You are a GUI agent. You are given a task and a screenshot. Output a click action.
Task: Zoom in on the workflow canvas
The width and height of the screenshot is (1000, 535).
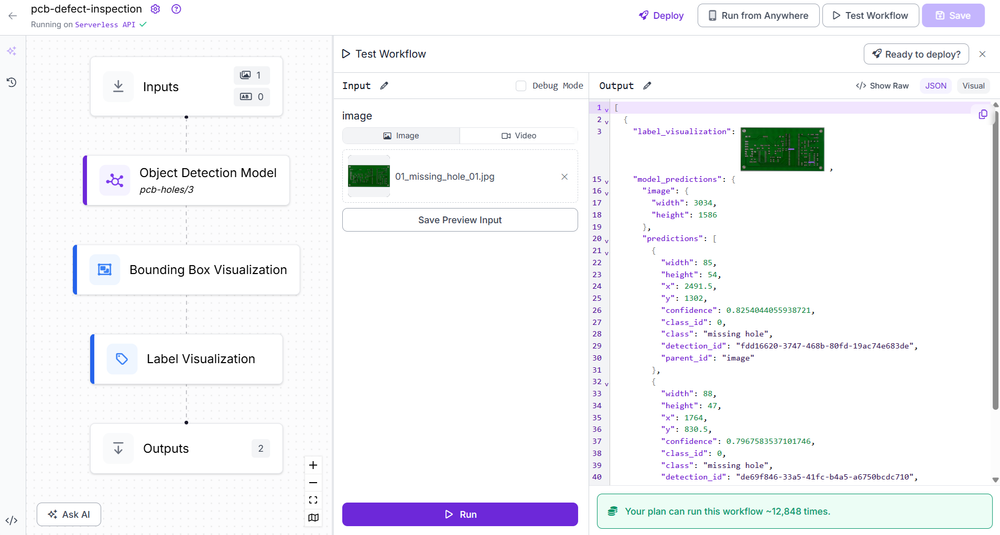coord(313,465)
